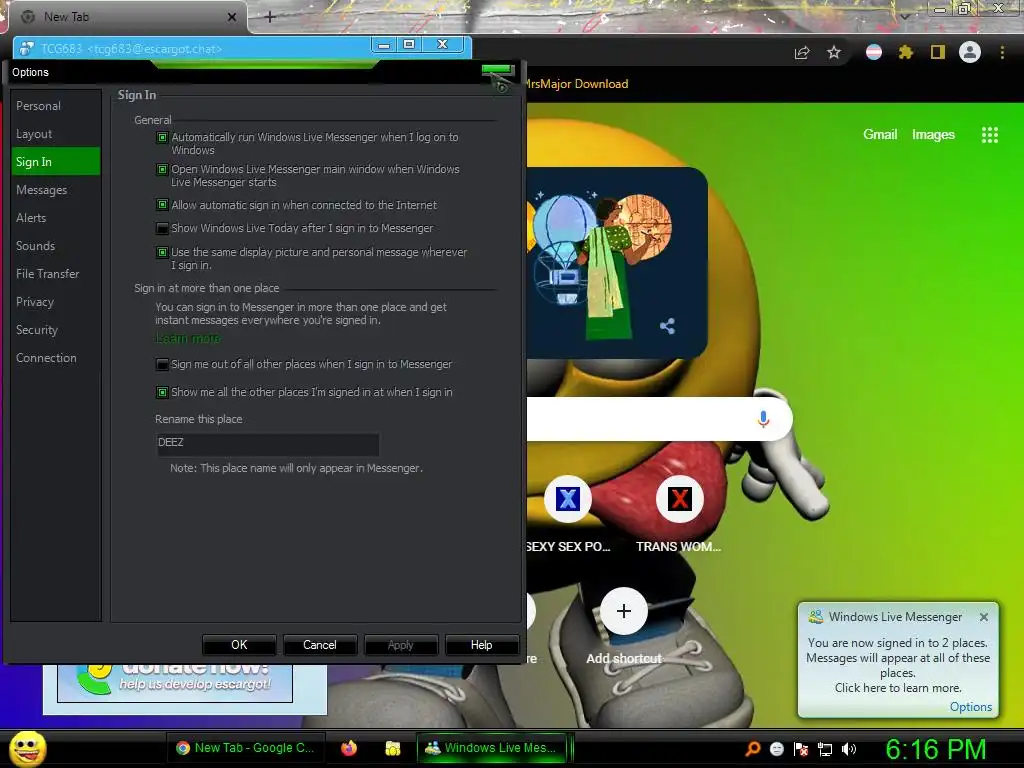Open the Gmail link
The height and width of the screenshot is (768, 1024).
coord(880,135)
